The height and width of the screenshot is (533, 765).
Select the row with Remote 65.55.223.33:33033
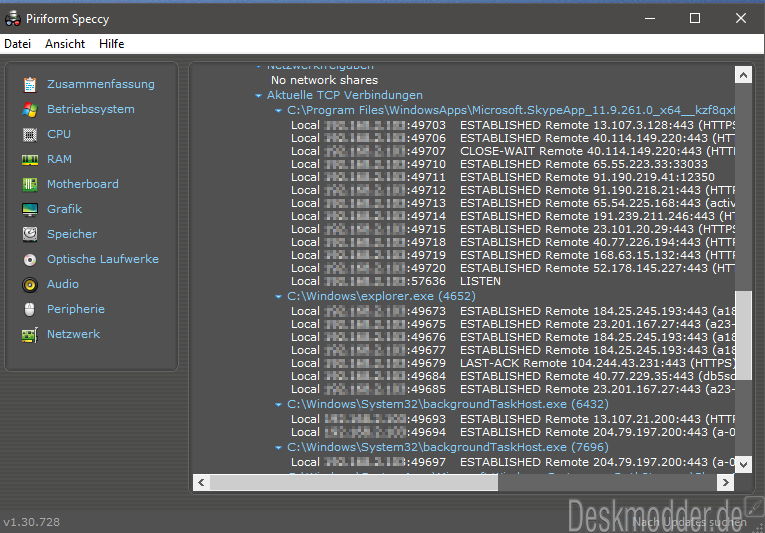(499, 164)
